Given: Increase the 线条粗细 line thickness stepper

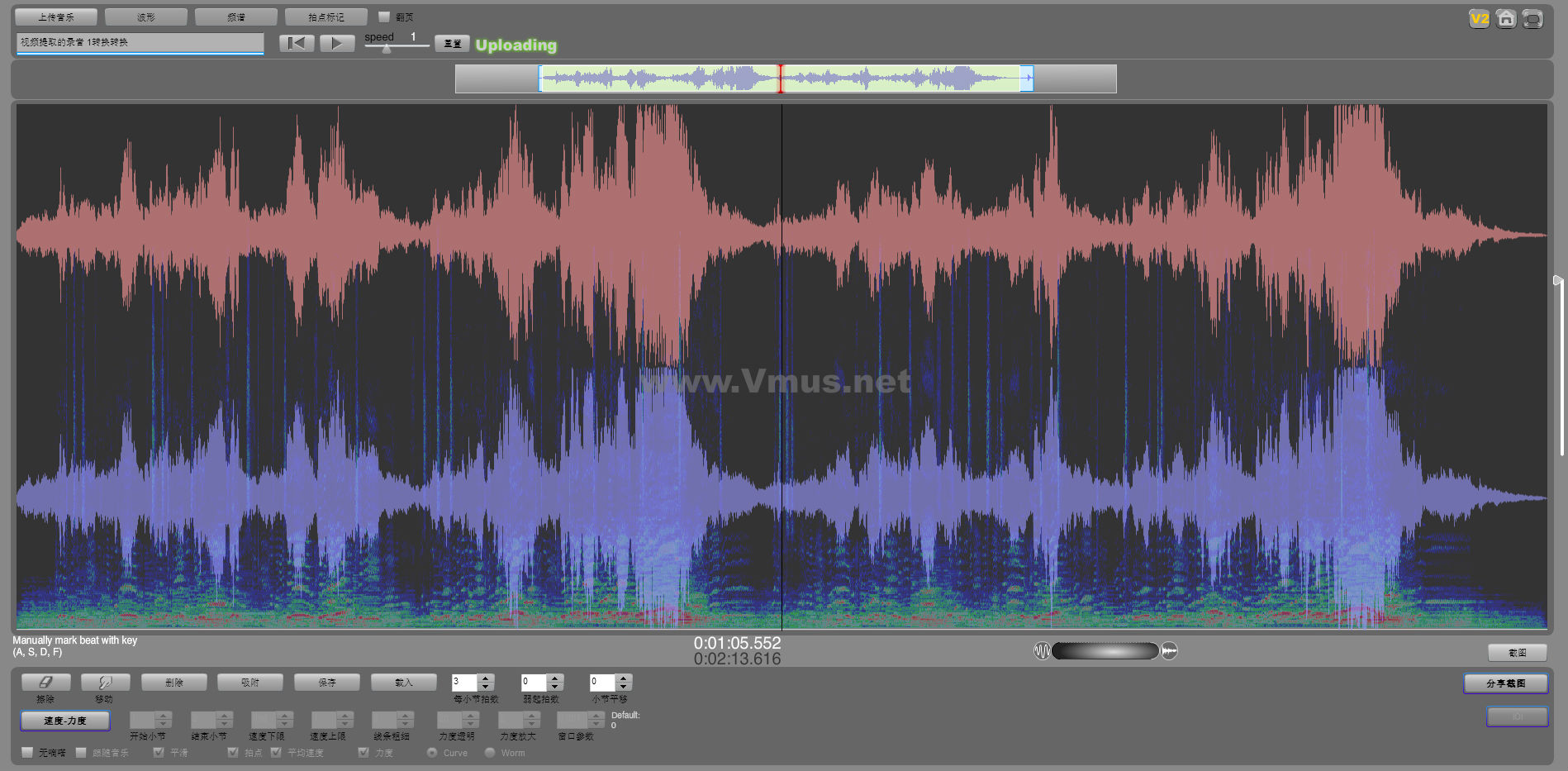Looking at the screenshot, I should 406,716.
